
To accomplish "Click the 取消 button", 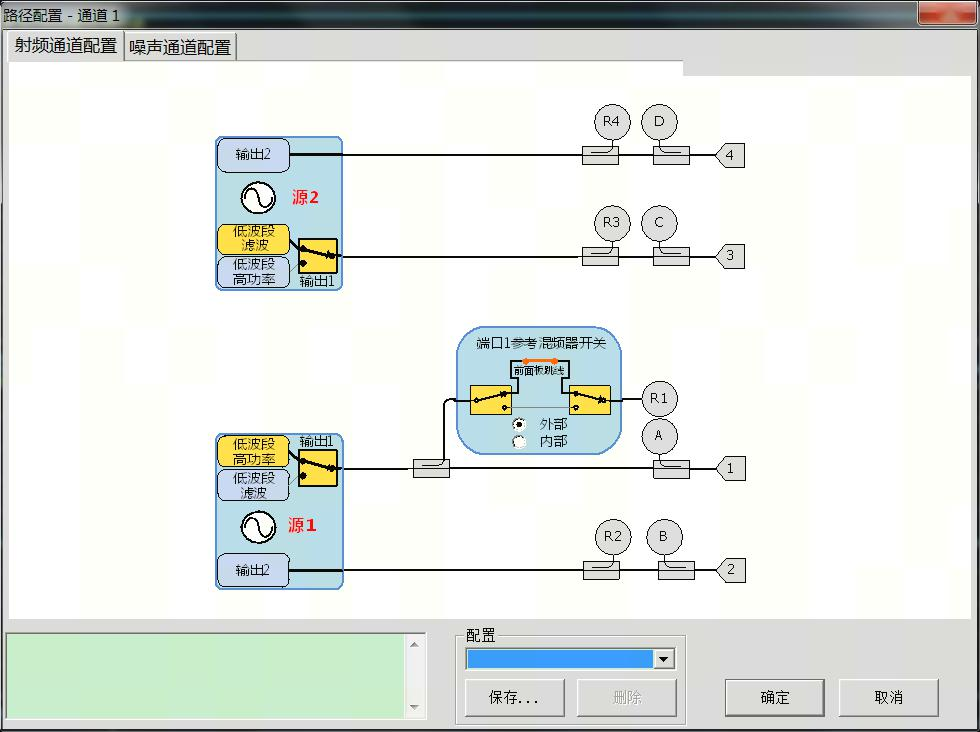I will [x=888, y=698].
